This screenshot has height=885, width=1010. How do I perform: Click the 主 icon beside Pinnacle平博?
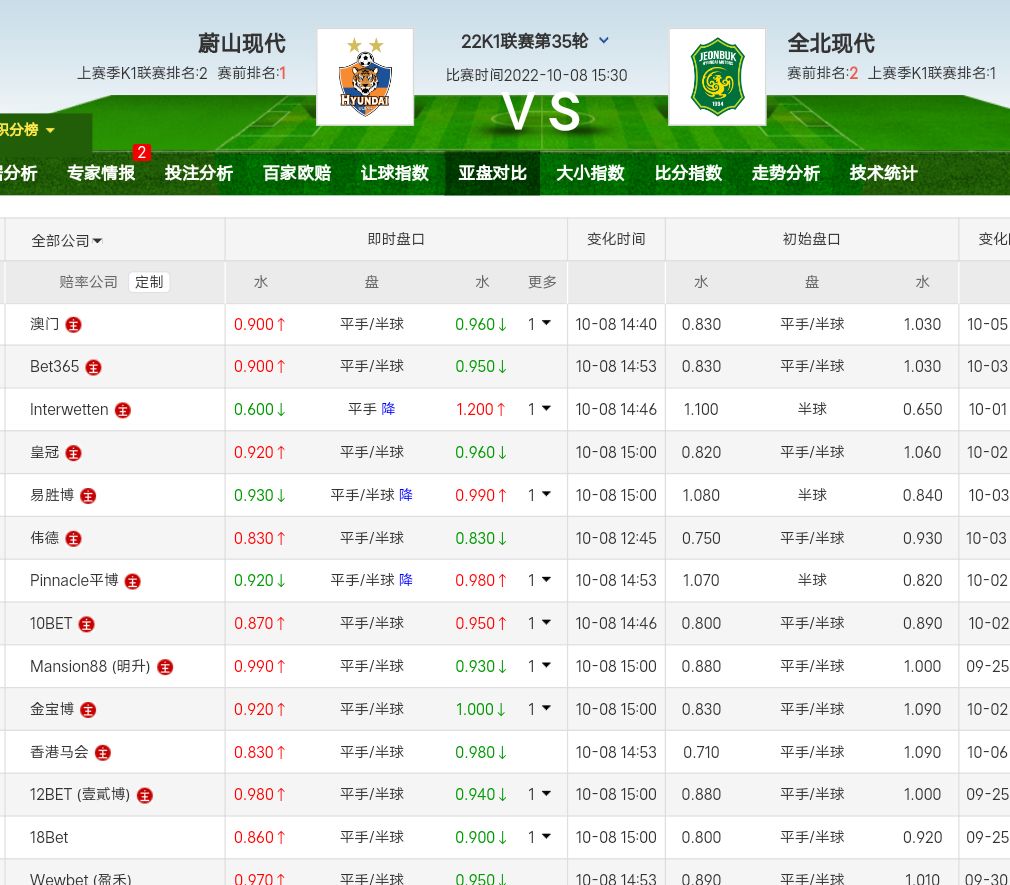(132, 581)
